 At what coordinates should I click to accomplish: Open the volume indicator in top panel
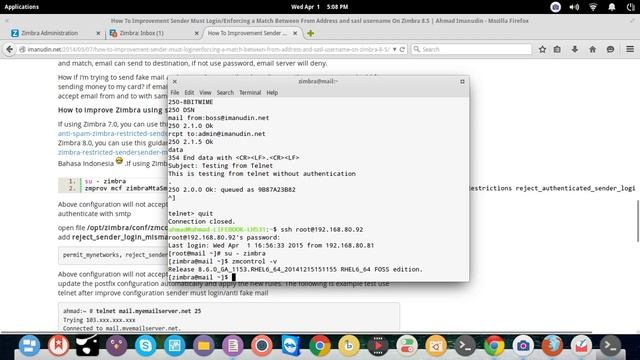coord(574,7)
